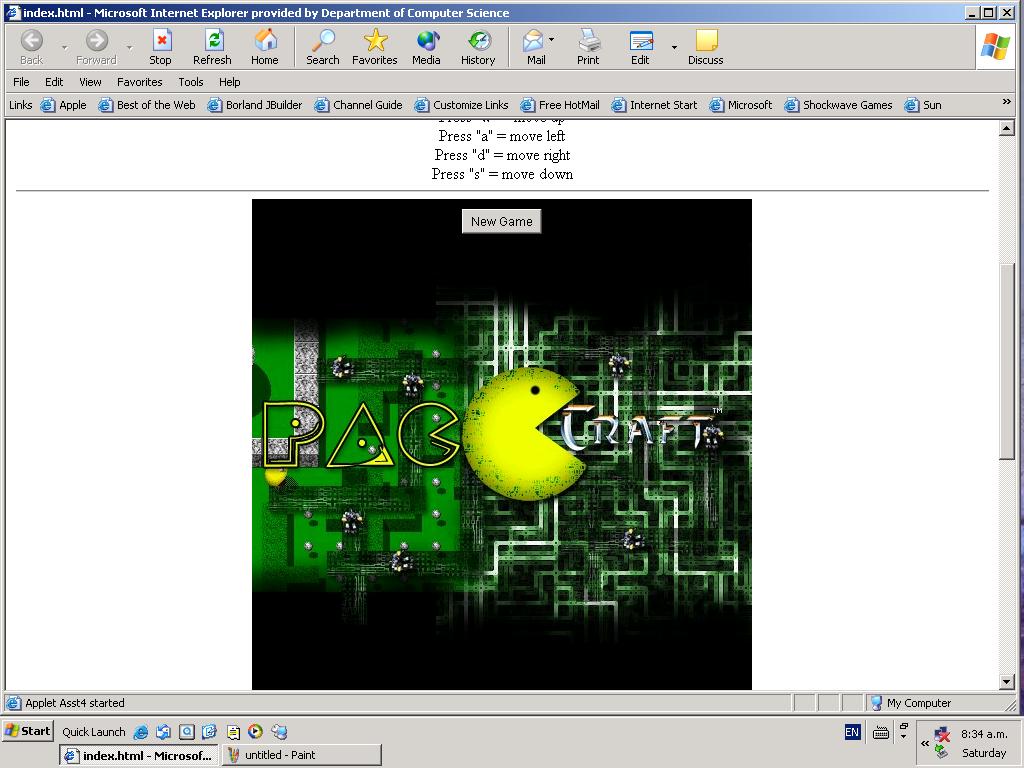The height and width of the screenshot is (768, 1024).
Task: Open the Windows Start button
Action: 27,731
